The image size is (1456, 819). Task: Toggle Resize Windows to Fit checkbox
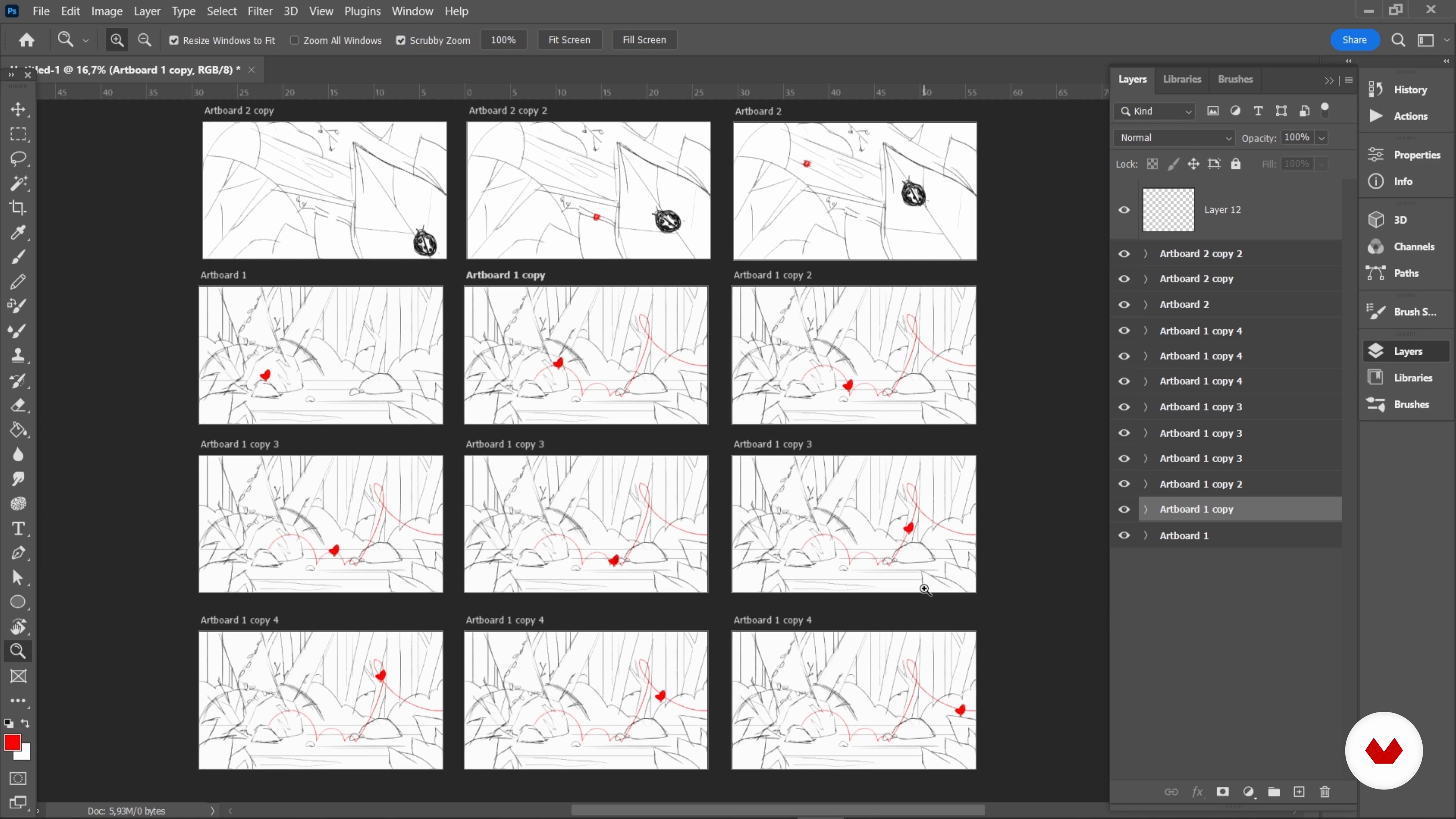(x=174, y=40)
